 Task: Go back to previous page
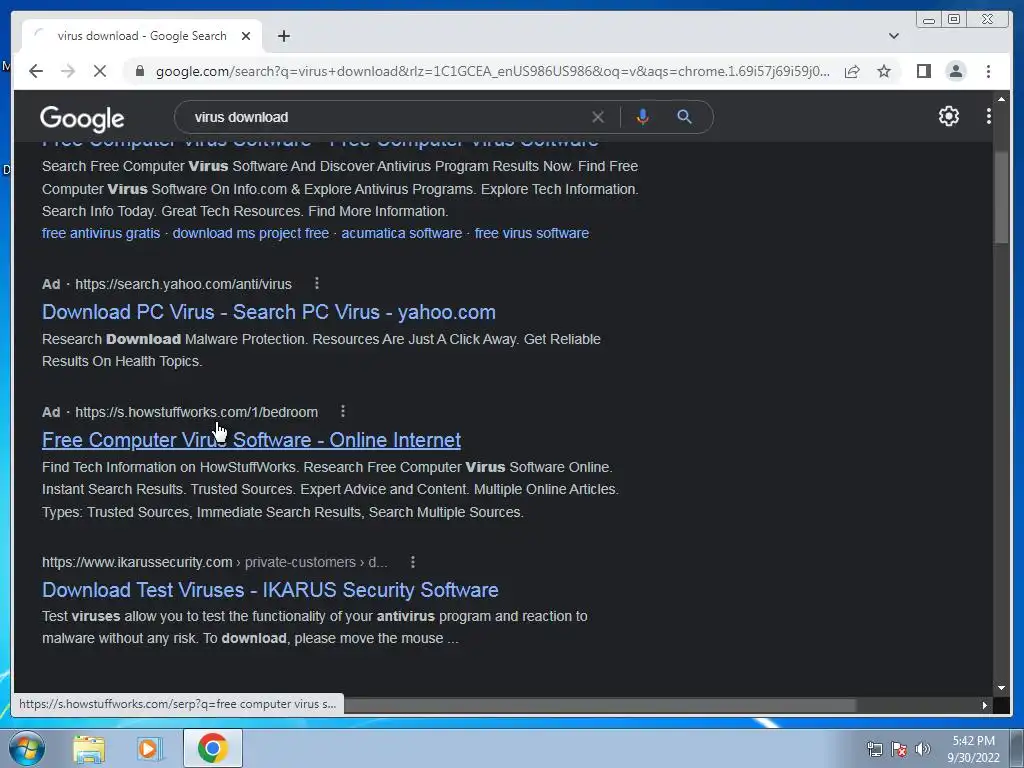point(36,71)
